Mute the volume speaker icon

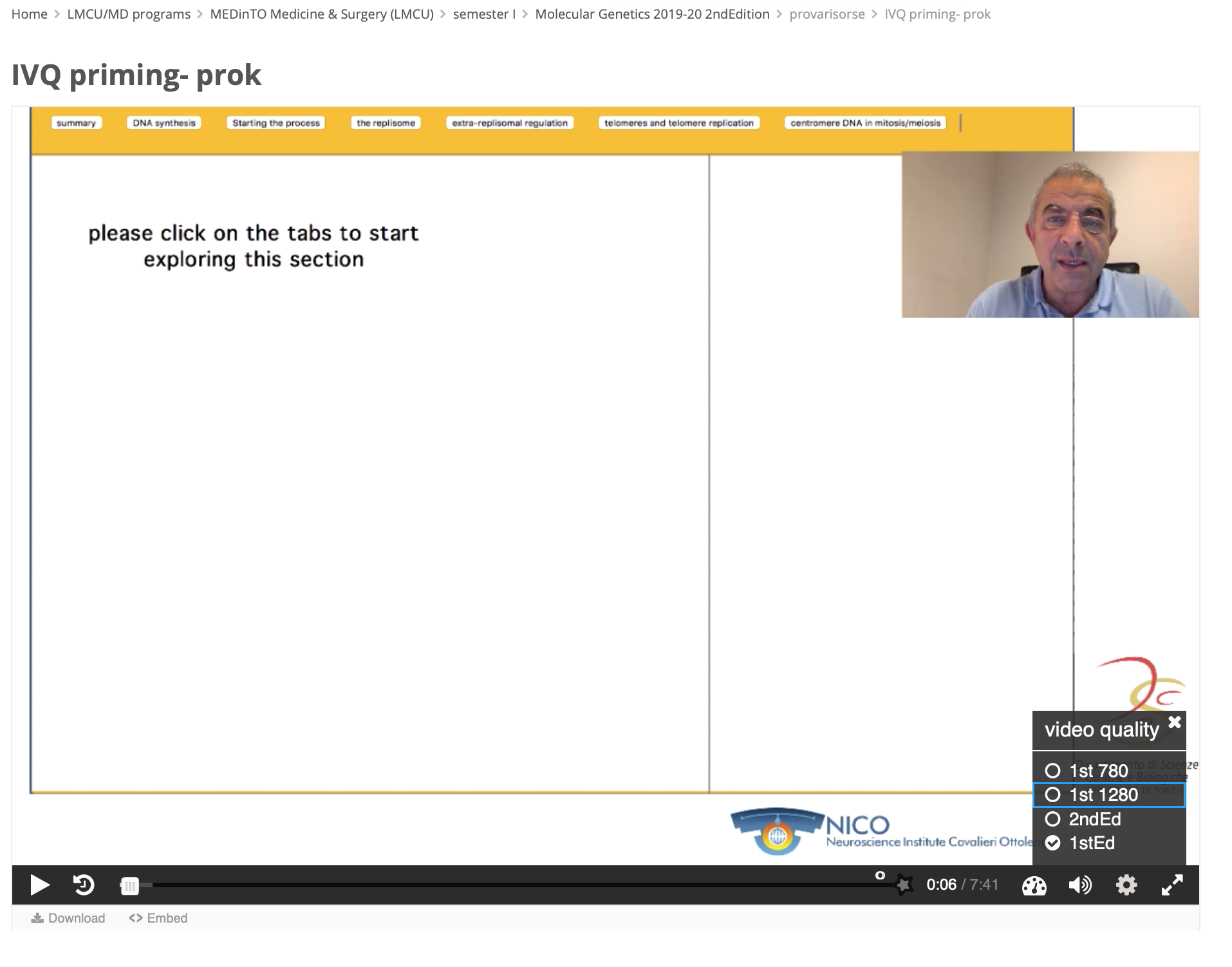click(1080, 885)
